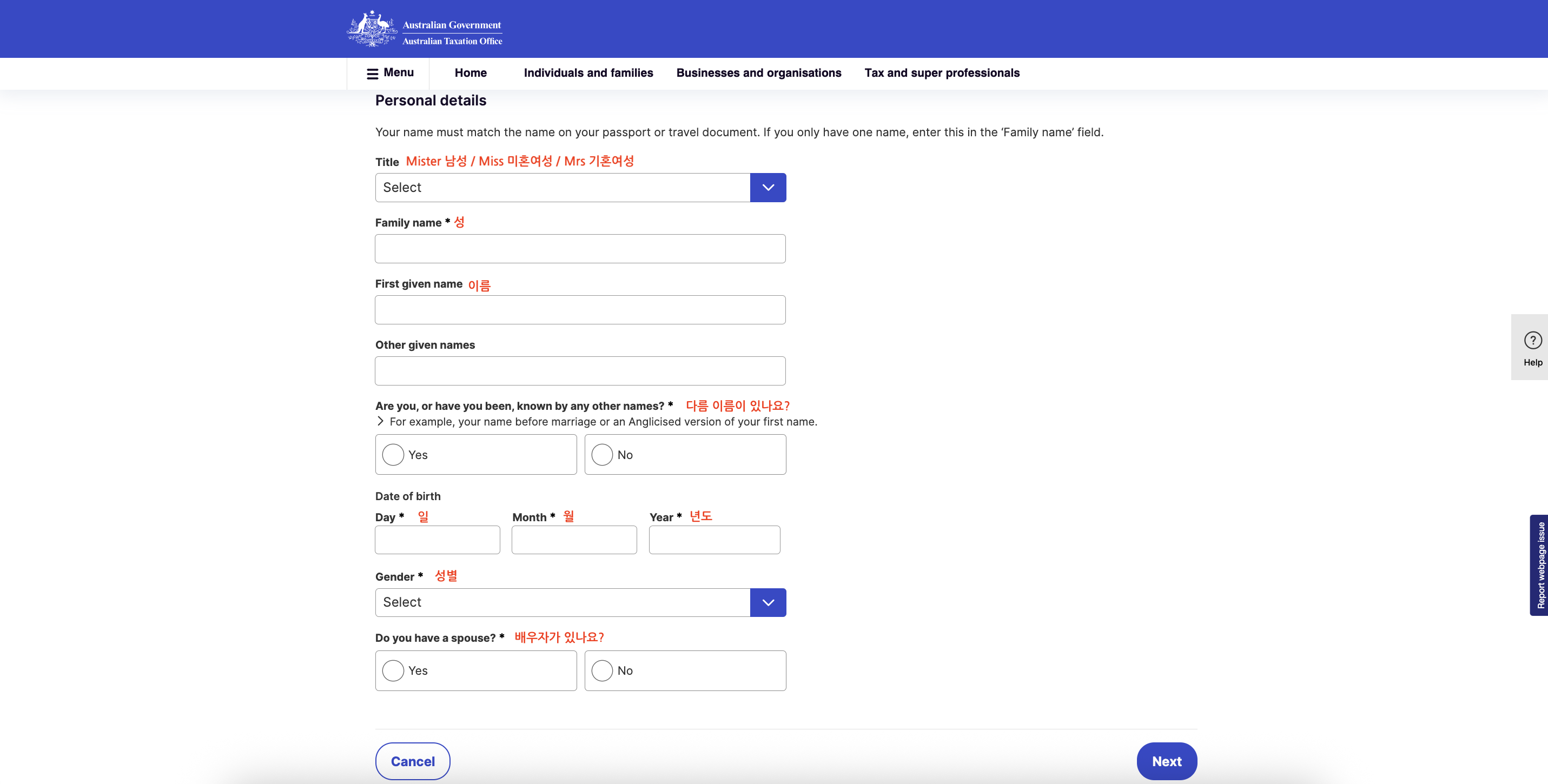
Task: Click the Year of birth field
Action: click(x=714, y=540)
